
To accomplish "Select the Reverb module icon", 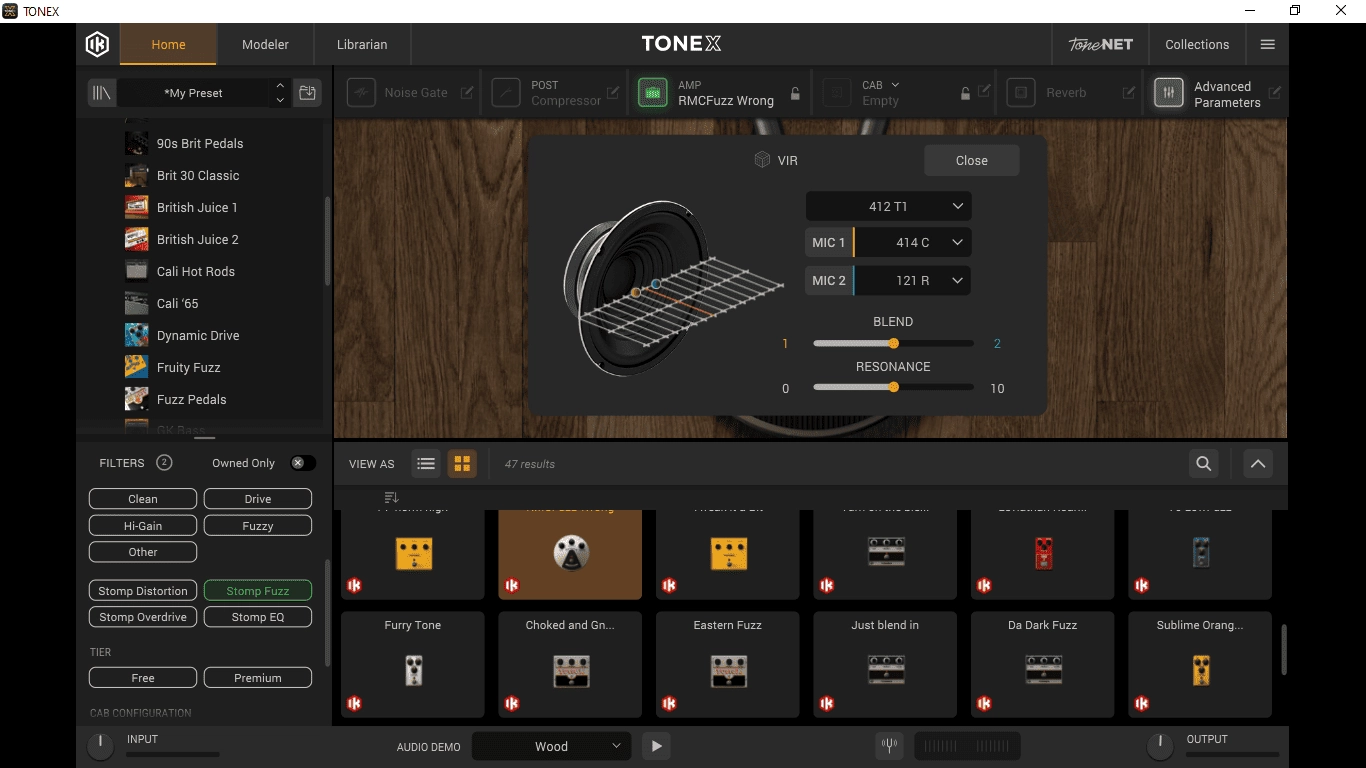I will pos(1020,93).
